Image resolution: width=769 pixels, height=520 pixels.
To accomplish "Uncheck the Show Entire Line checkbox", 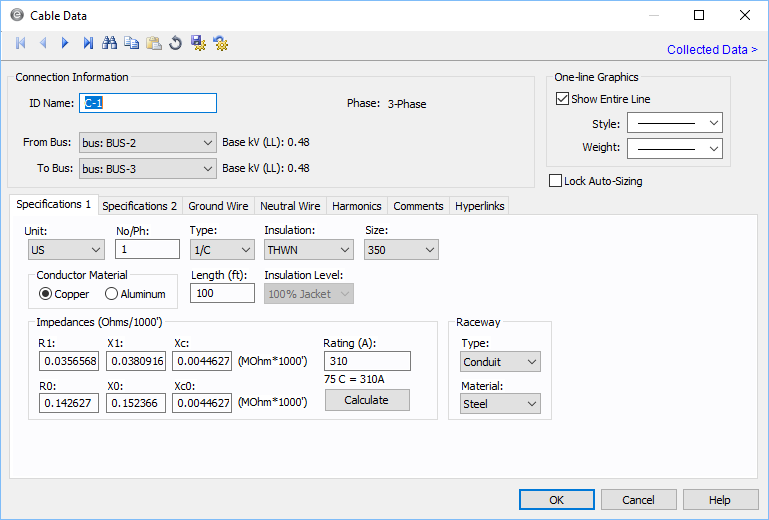I will point(562,99).
